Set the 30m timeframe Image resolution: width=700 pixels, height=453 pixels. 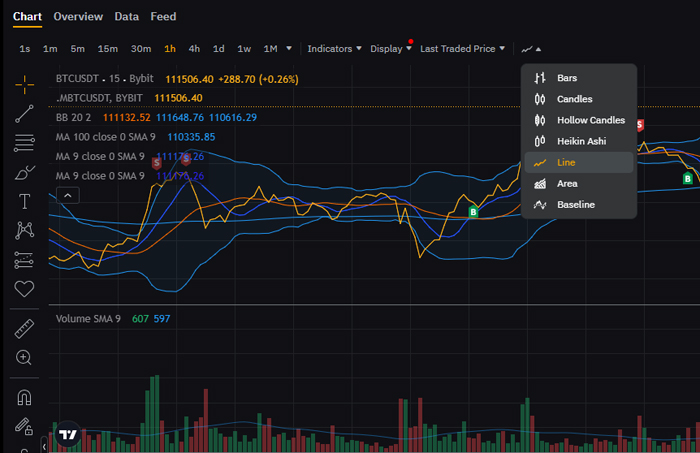141,49
